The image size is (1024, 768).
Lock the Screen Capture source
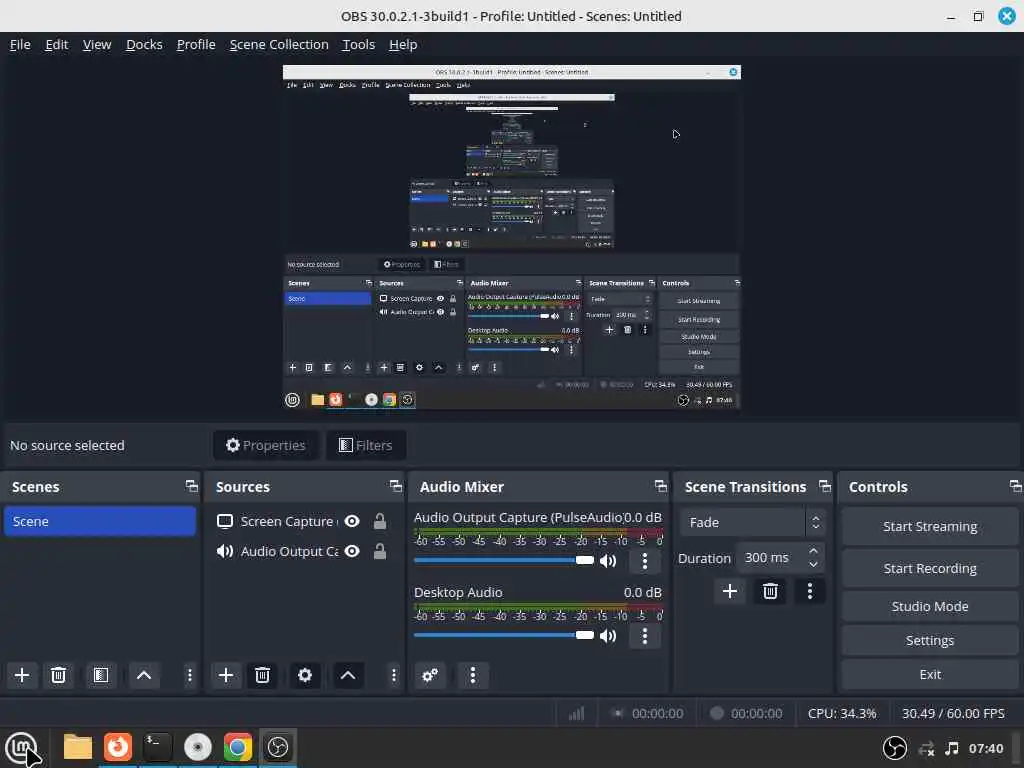pos(379,520)
